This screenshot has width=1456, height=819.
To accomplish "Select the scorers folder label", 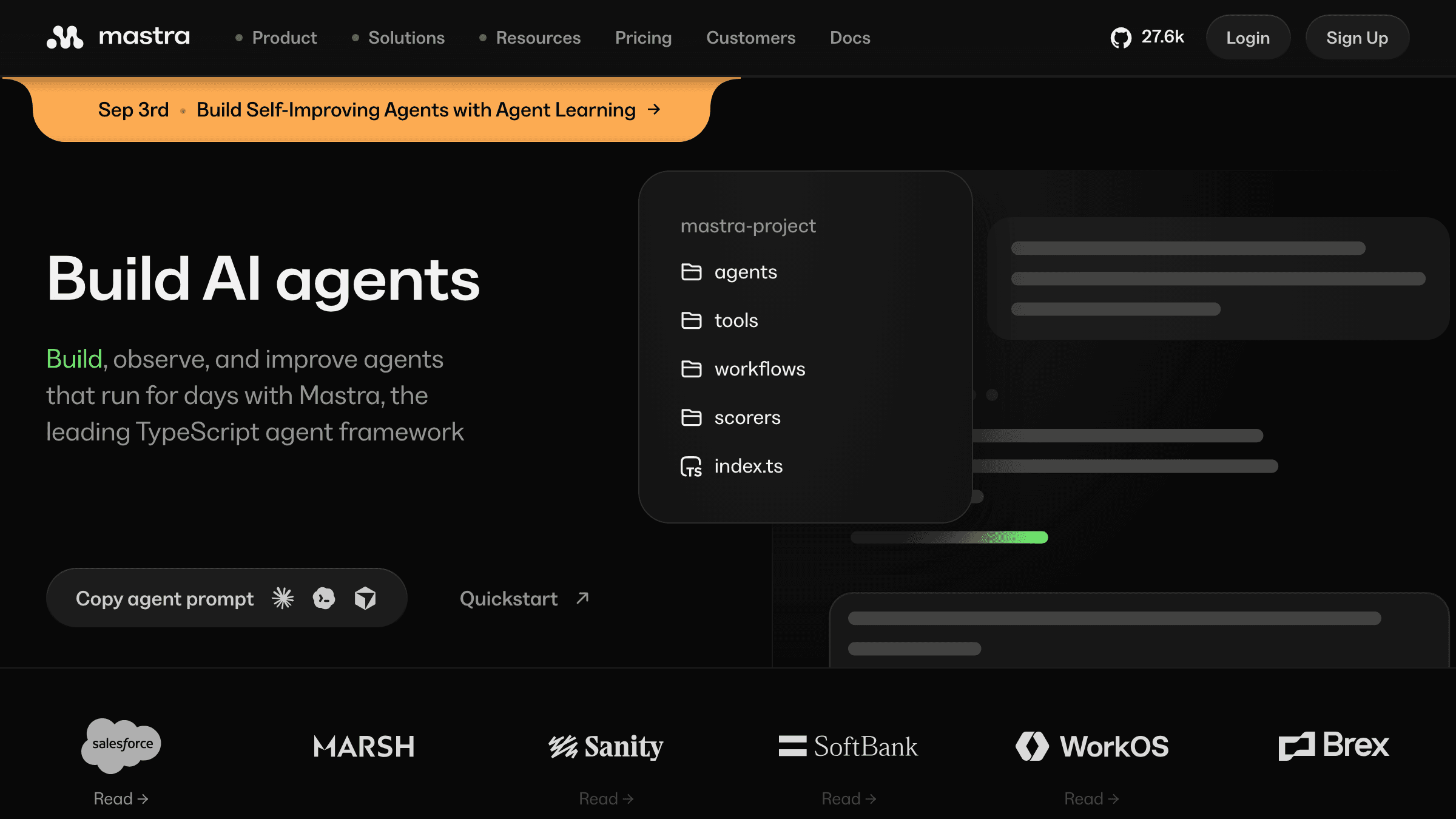I will click(747, 418).
